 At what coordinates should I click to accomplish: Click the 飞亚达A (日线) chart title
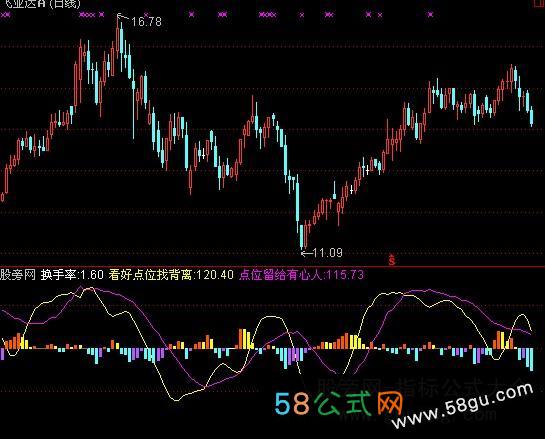point(41,3)
